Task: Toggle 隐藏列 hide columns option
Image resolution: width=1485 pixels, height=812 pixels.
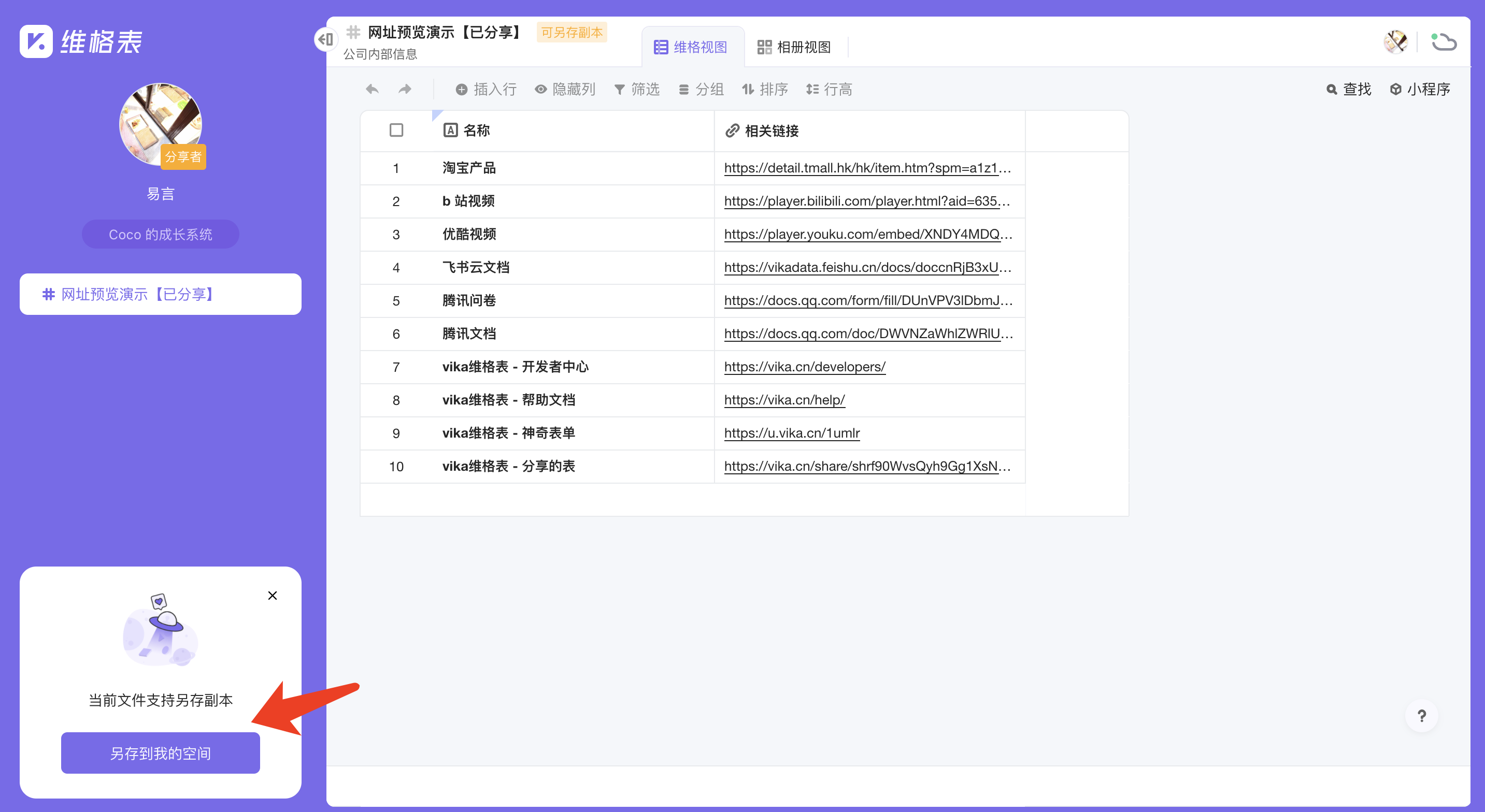Action: pos(565,89)
